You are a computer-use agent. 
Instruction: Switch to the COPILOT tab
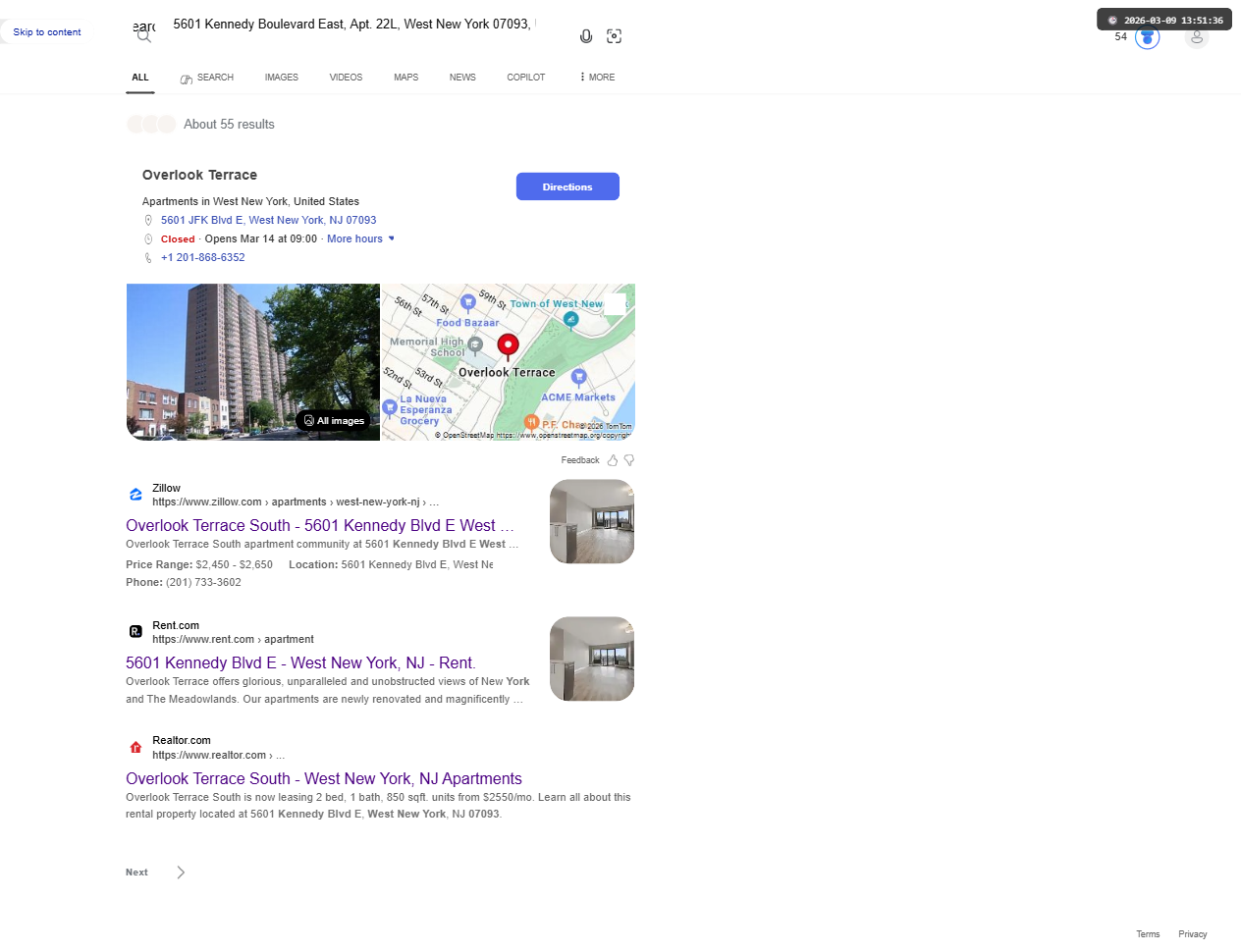click(526, 78)
